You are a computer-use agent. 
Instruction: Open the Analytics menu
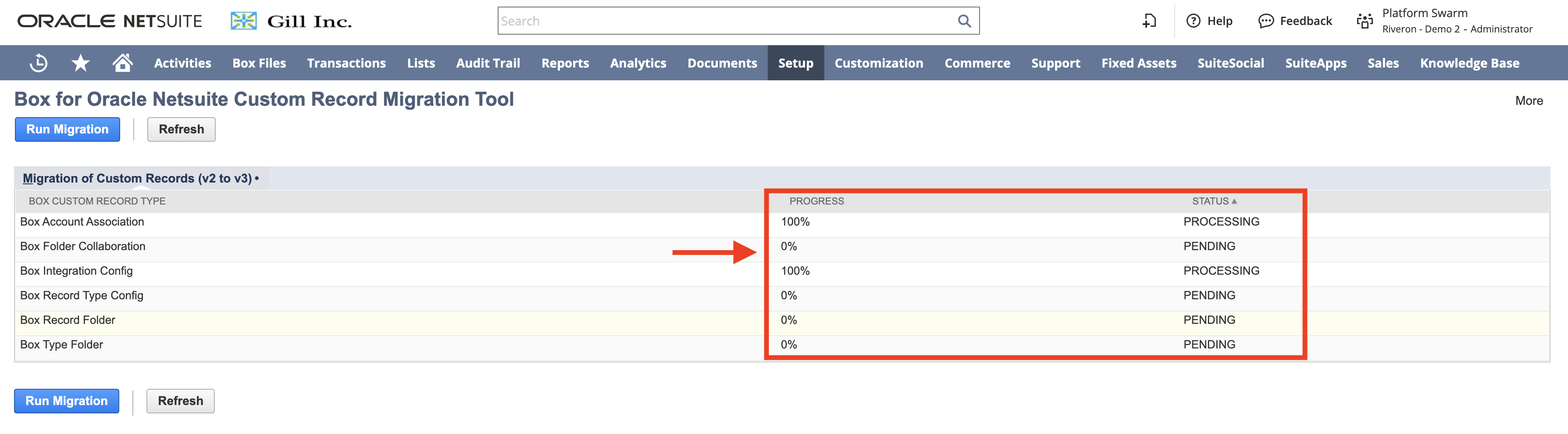click(x=638, y=63)
